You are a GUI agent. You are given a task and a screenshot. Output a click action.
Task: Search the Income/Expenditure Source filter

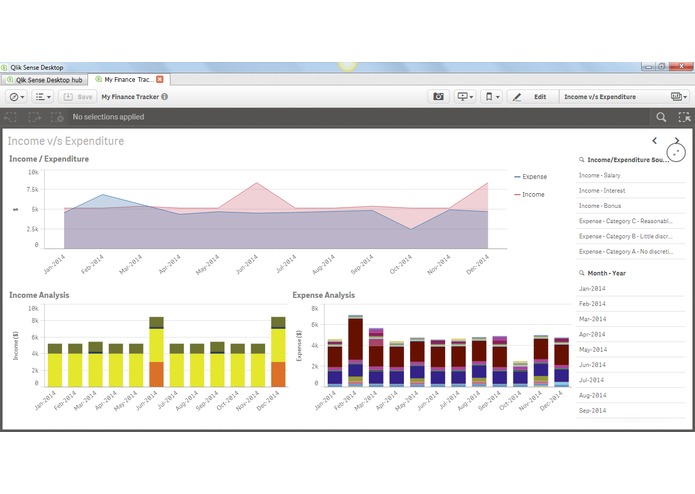(582, 159)
